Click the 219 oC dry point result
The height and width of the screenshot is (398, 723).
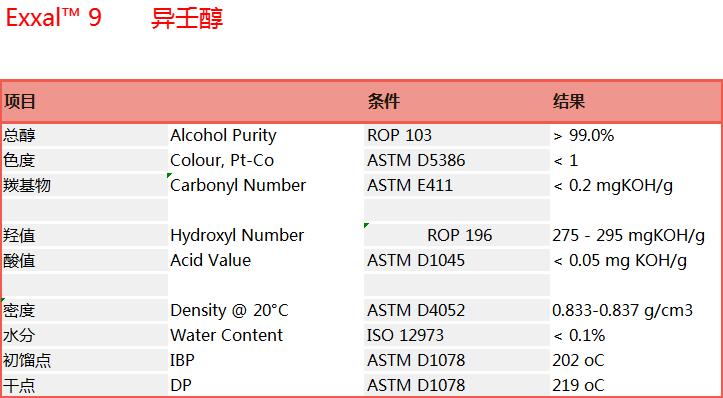tap(578, 385)
